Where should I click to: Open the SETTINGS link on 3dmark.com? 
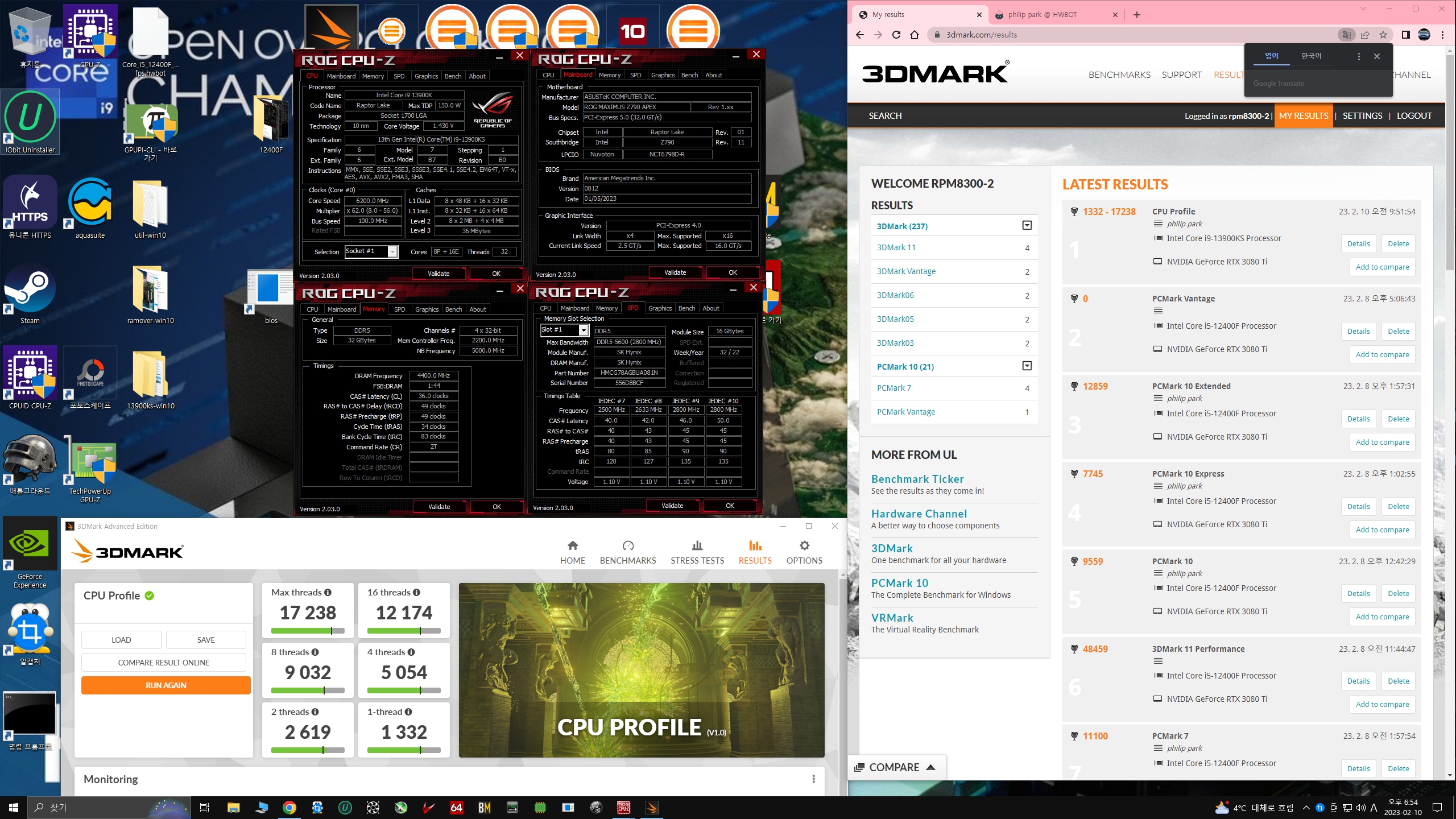(x=1362, y=115)
